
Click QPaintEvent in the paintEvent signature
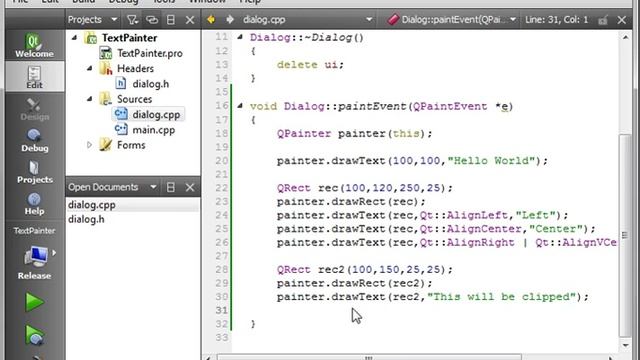click(450, 106)
